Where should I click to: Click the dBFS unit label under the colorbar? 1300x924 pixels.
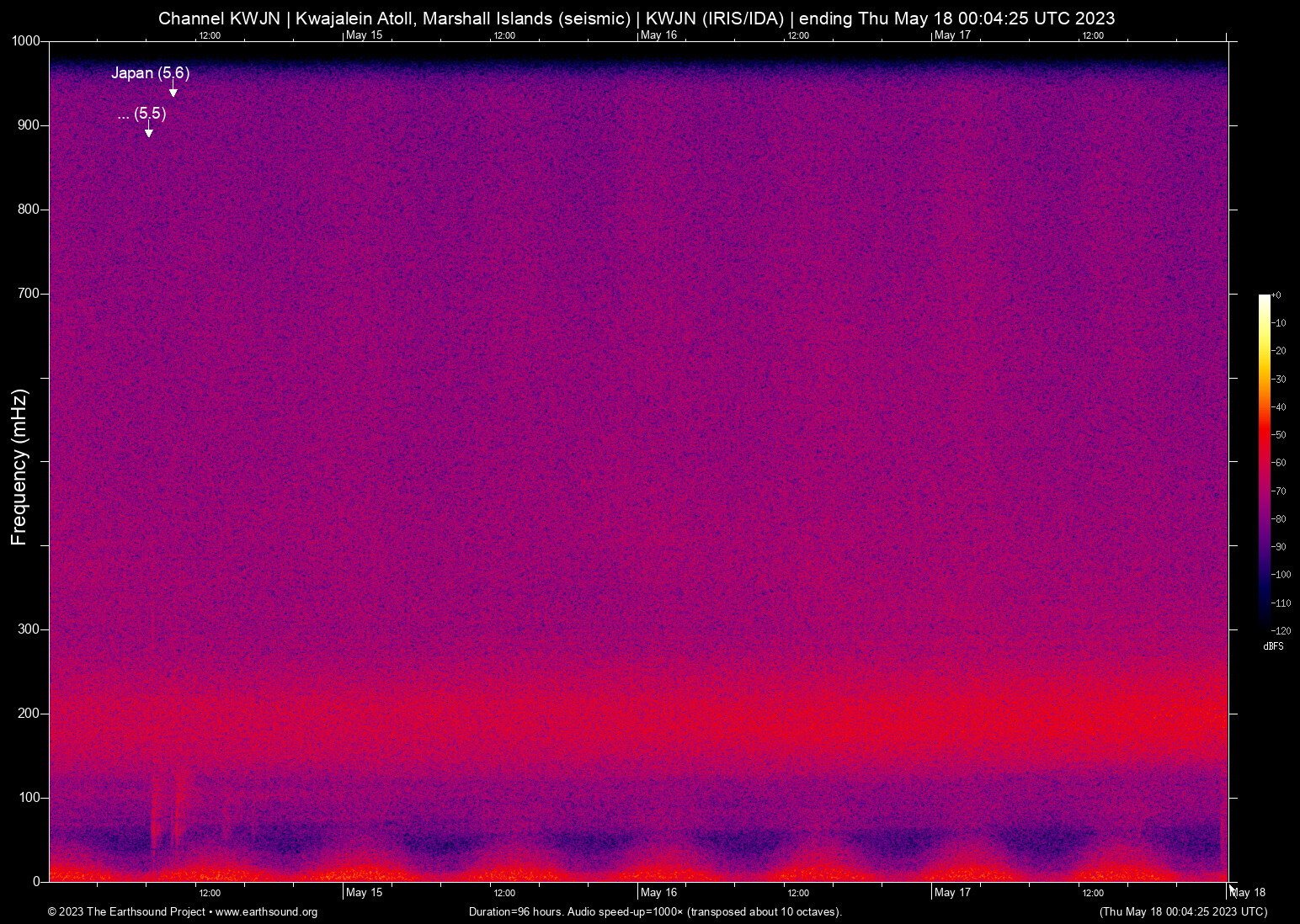1273,646
